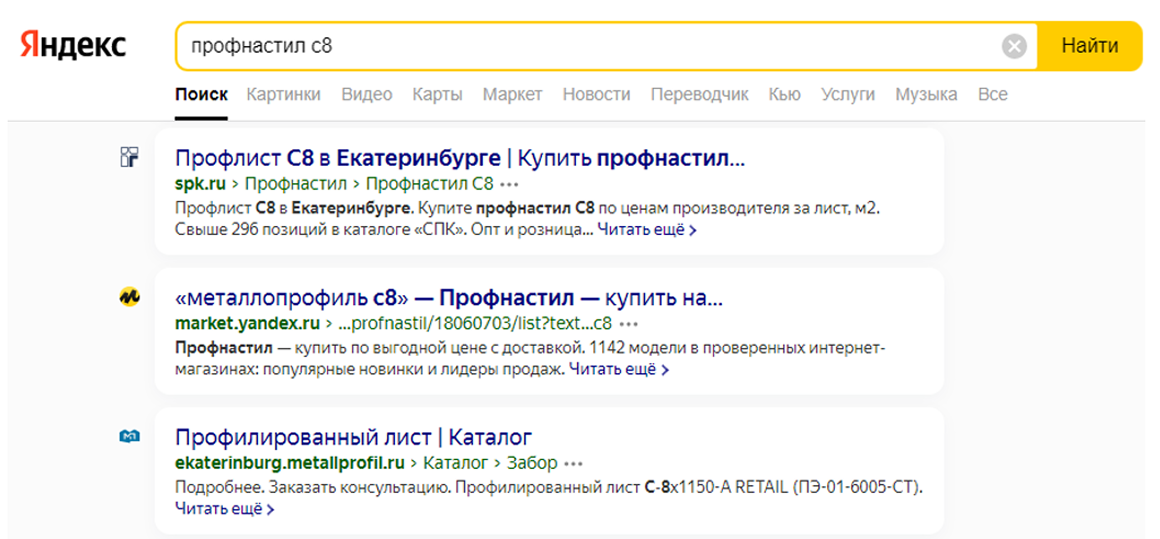Open the Карты tab
This screenshot has width=1160, height=539.
coord(437,95)
